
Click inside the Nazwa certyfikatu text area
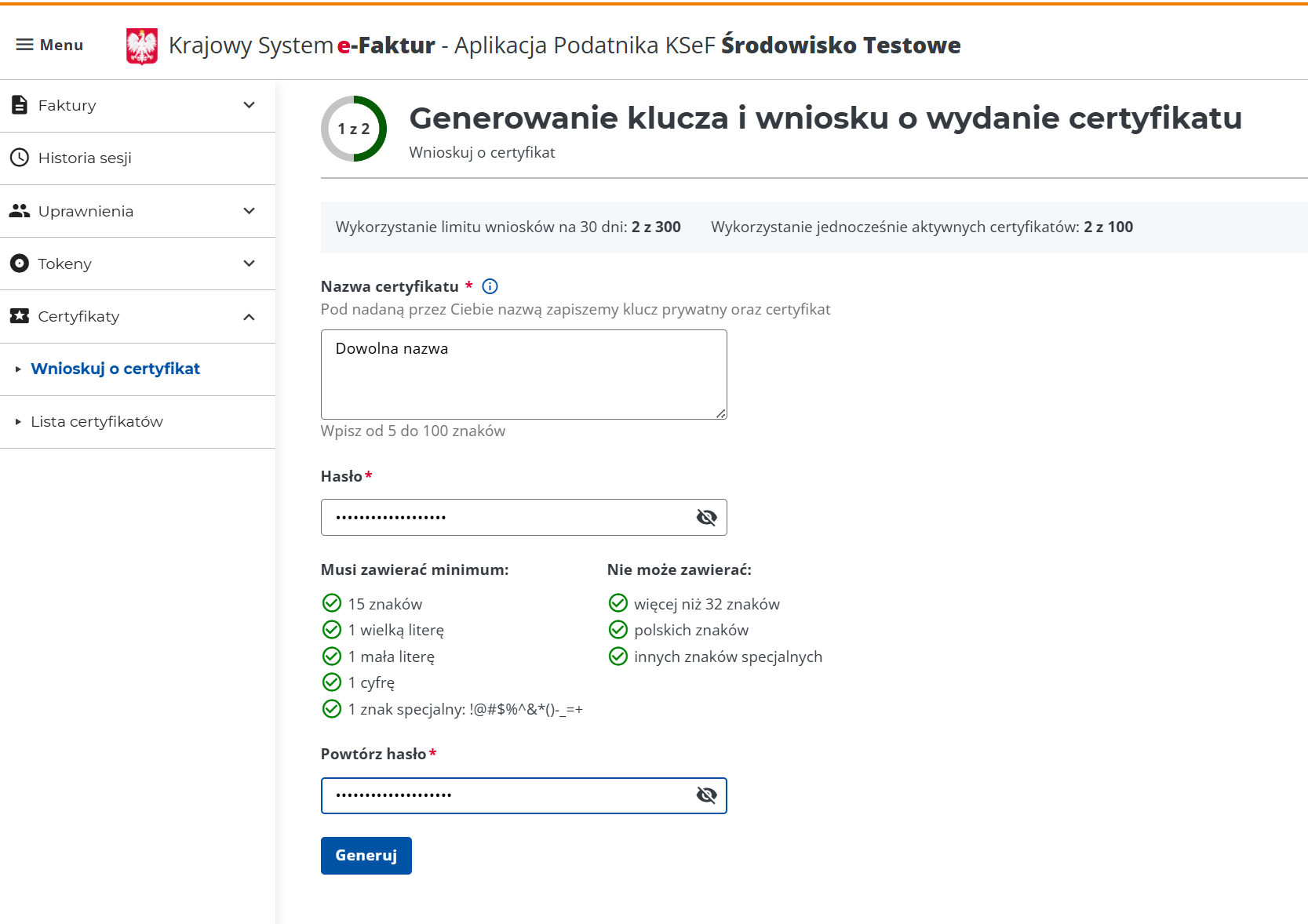click(523, 375)
